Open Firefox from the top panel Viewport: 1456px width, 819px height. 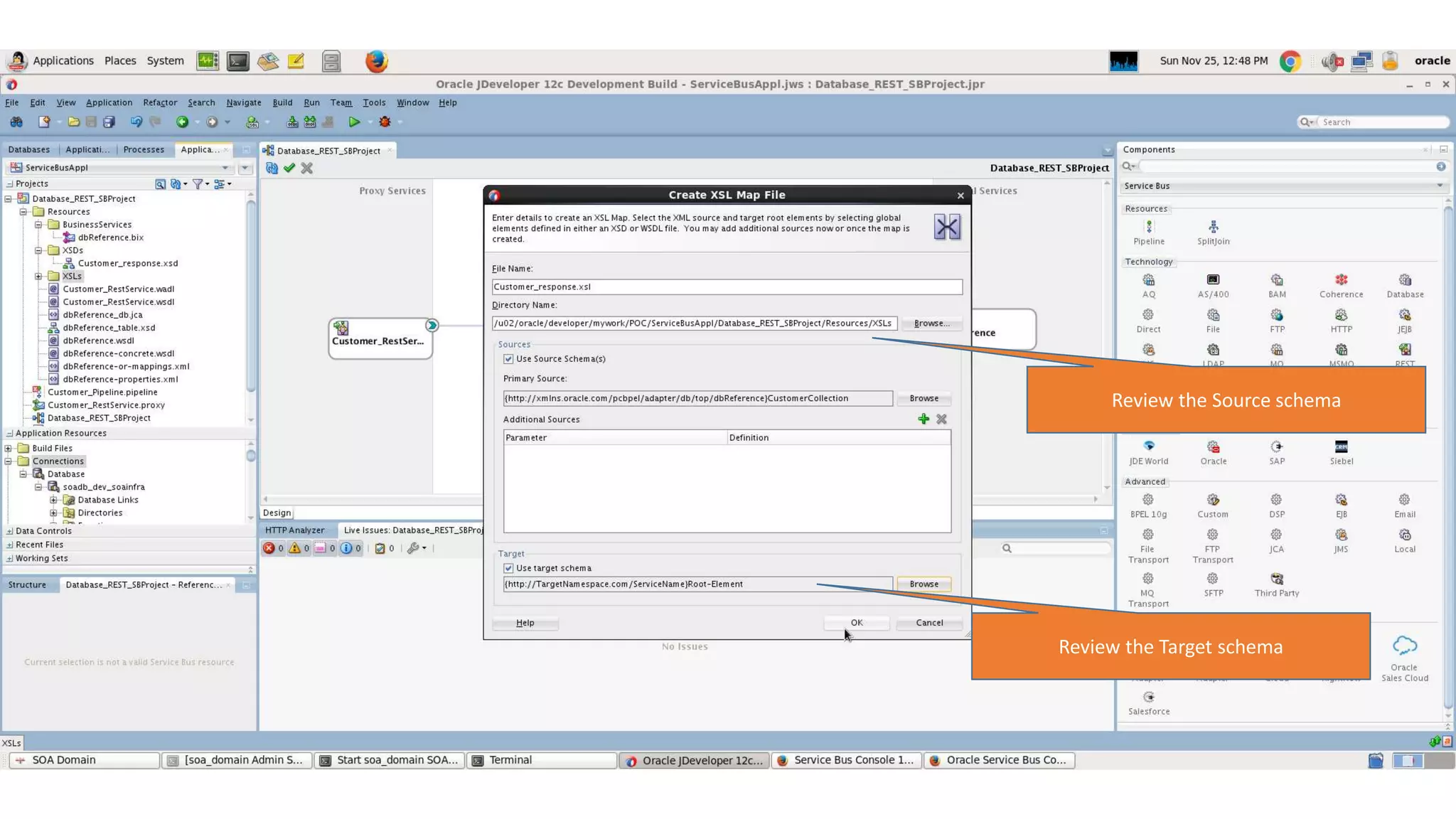tap(377, 61)
